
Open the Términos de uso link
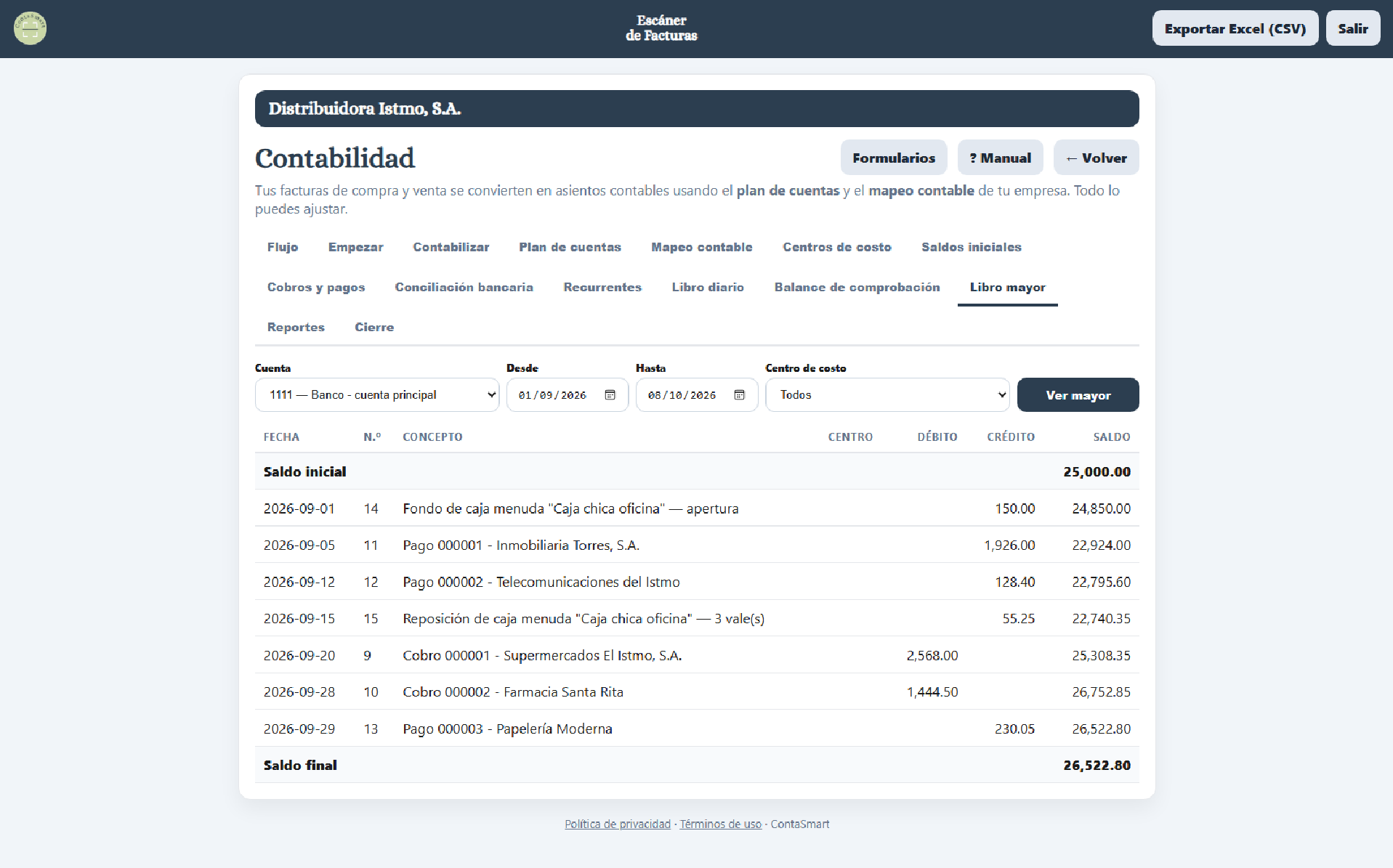pos(720,824)
